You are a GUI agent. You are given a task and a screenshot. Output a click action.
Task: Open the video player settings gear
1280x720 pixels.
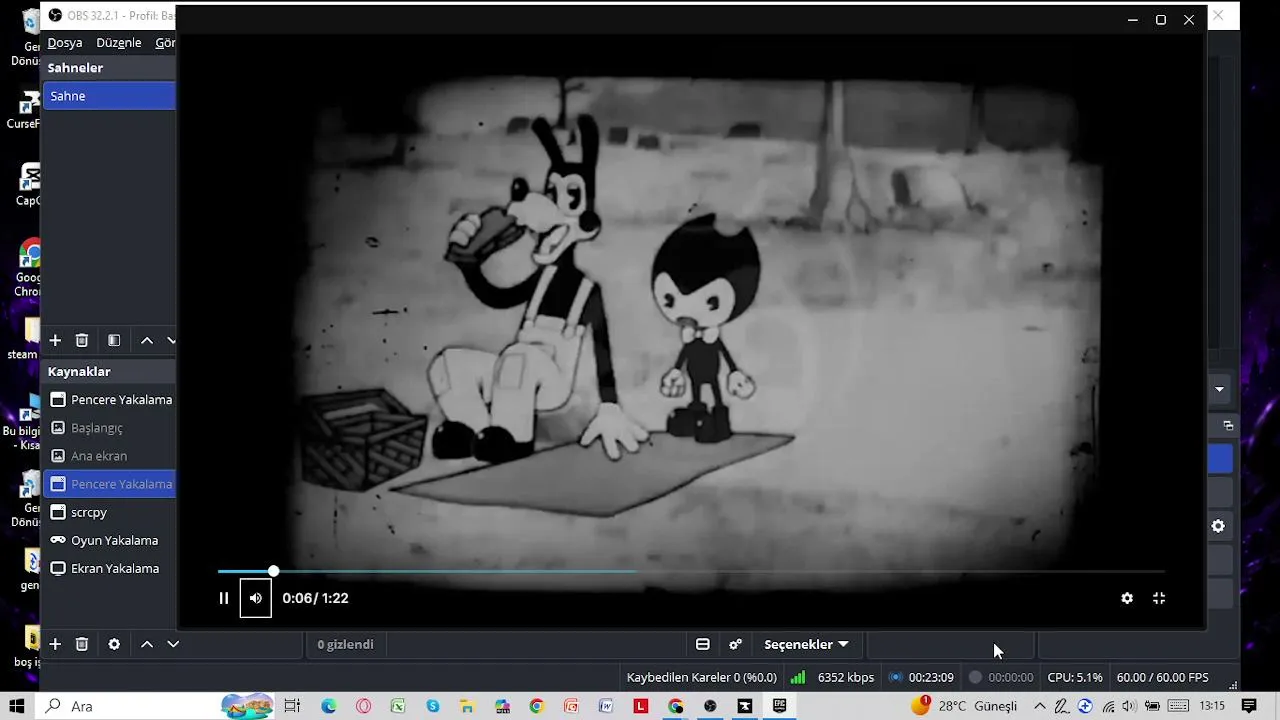[1127, 598]
